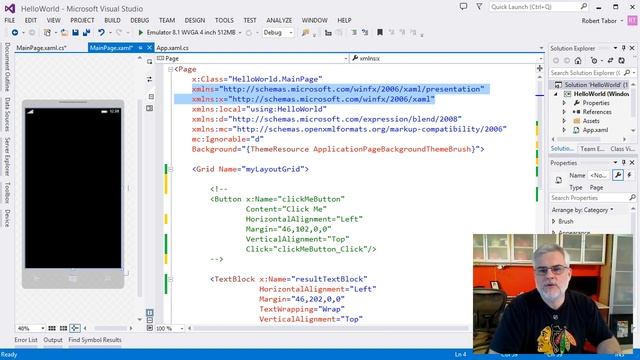
Task: Open the Output panel
Action: click(x=53, y=340)
